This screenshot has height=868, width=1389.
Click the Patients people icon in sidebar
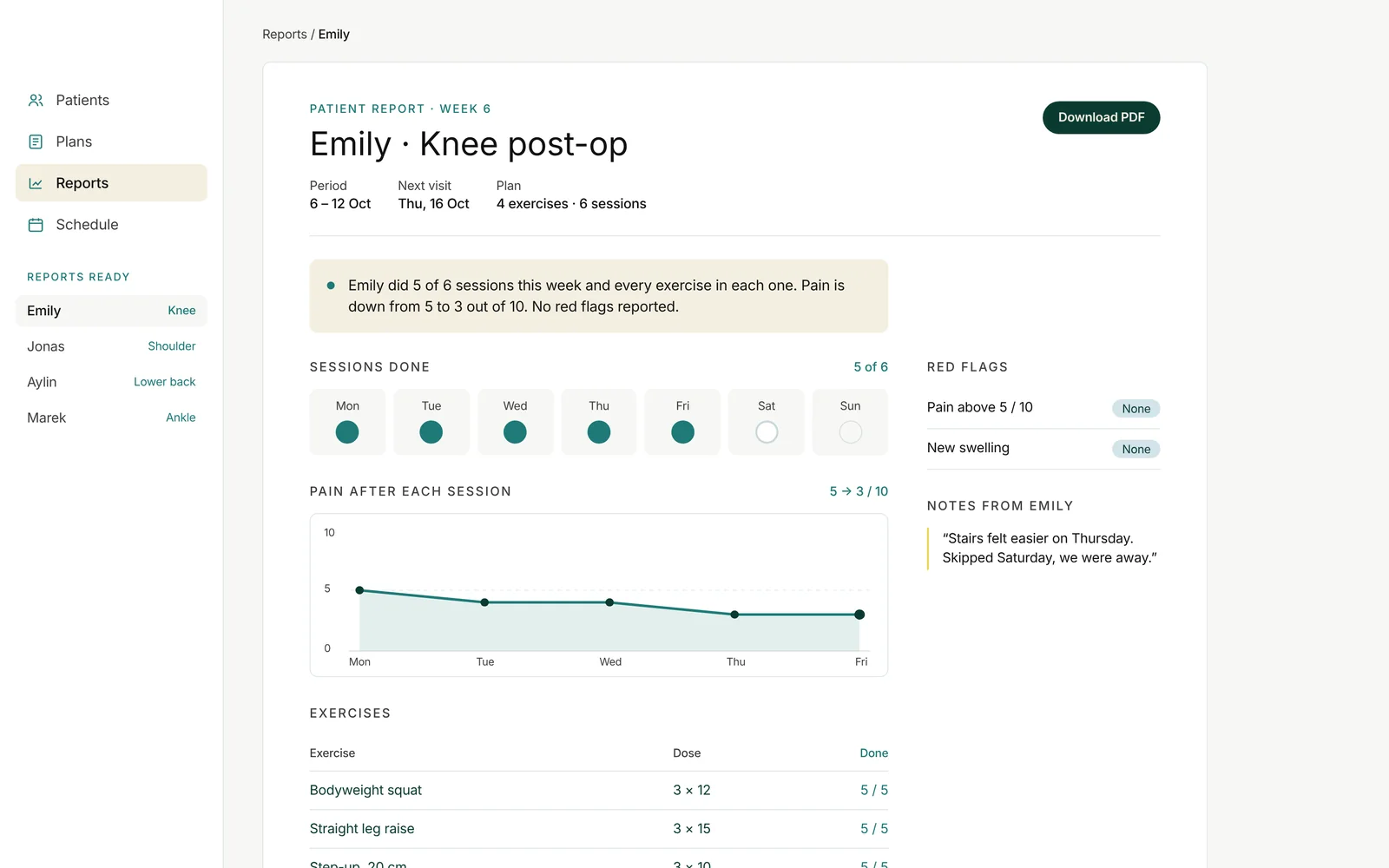click(36, 100)
